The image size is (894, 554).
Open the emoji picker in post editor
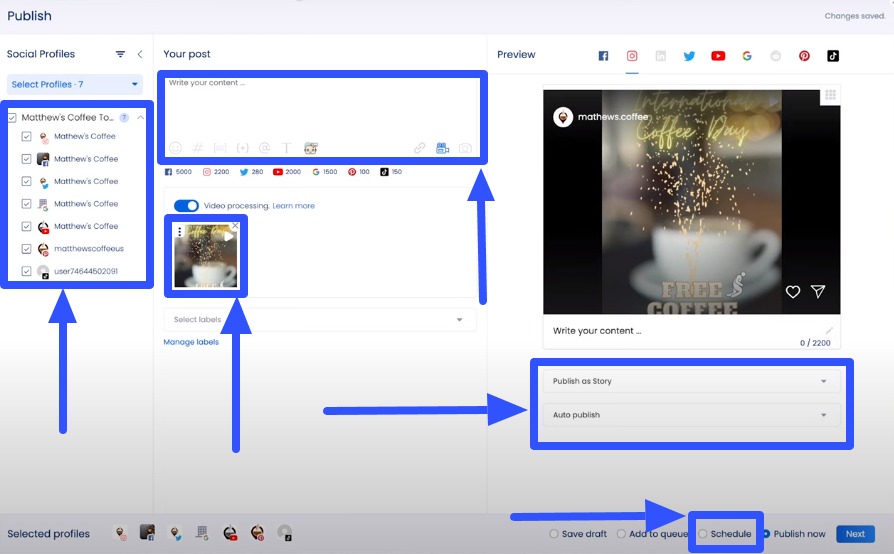tap(176, 148)
